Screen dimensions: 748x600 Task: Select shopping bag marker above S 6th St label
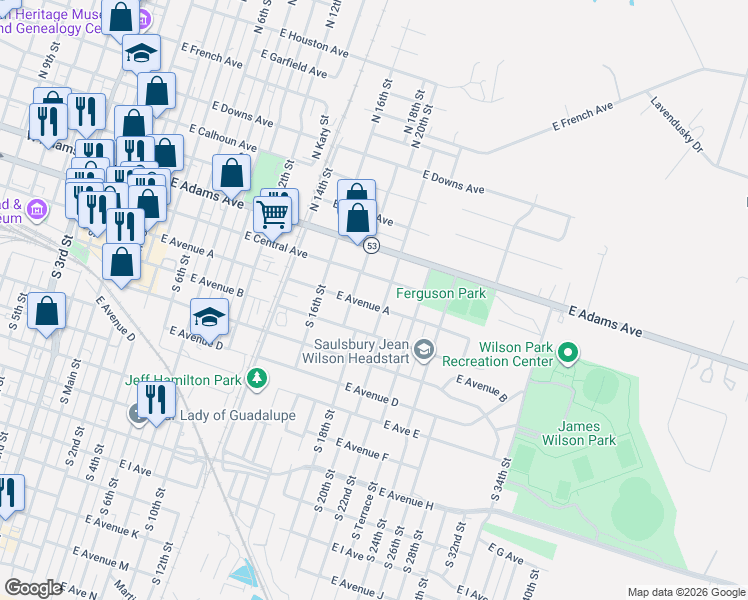coord(122,263)
